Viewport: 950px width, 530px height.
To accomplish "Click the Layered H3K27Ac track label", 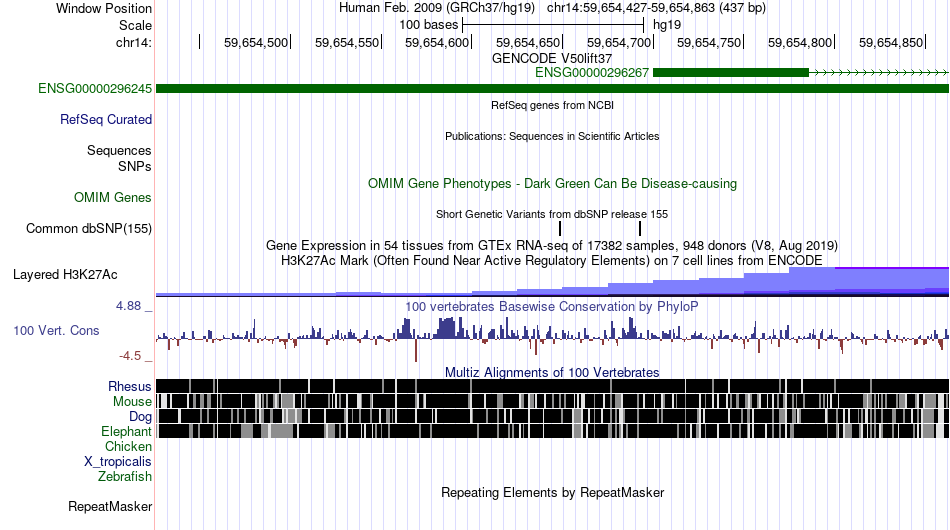I will [x=65, y=274].
